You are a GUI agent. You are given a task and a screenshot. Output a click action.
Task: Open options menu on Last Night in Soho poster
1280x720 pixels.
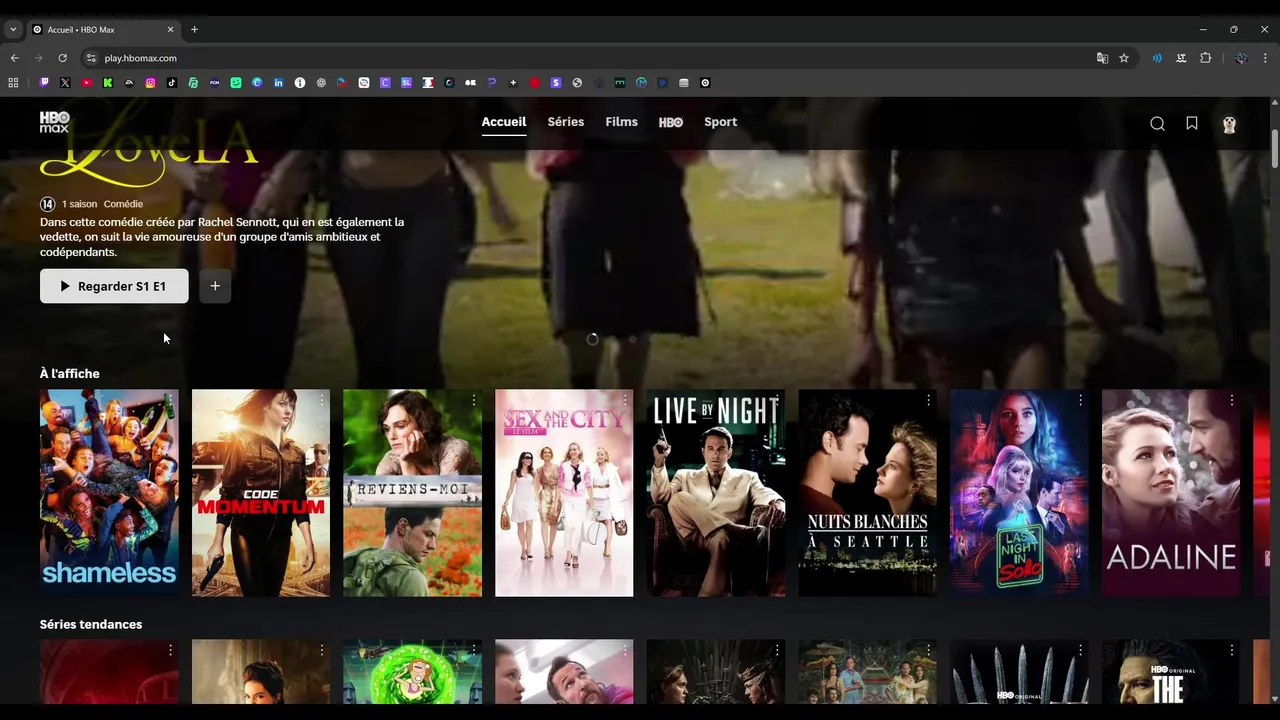tap(1080, 400)
